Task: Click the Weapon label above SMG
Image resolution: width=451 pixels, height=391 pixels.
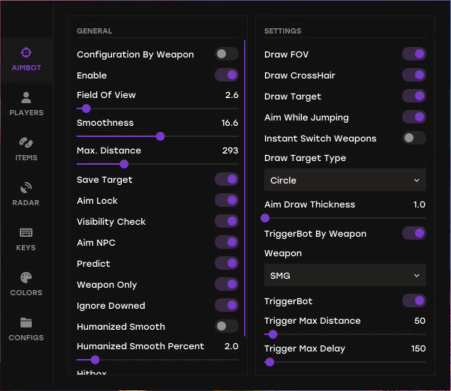Action: click(283, 253)
